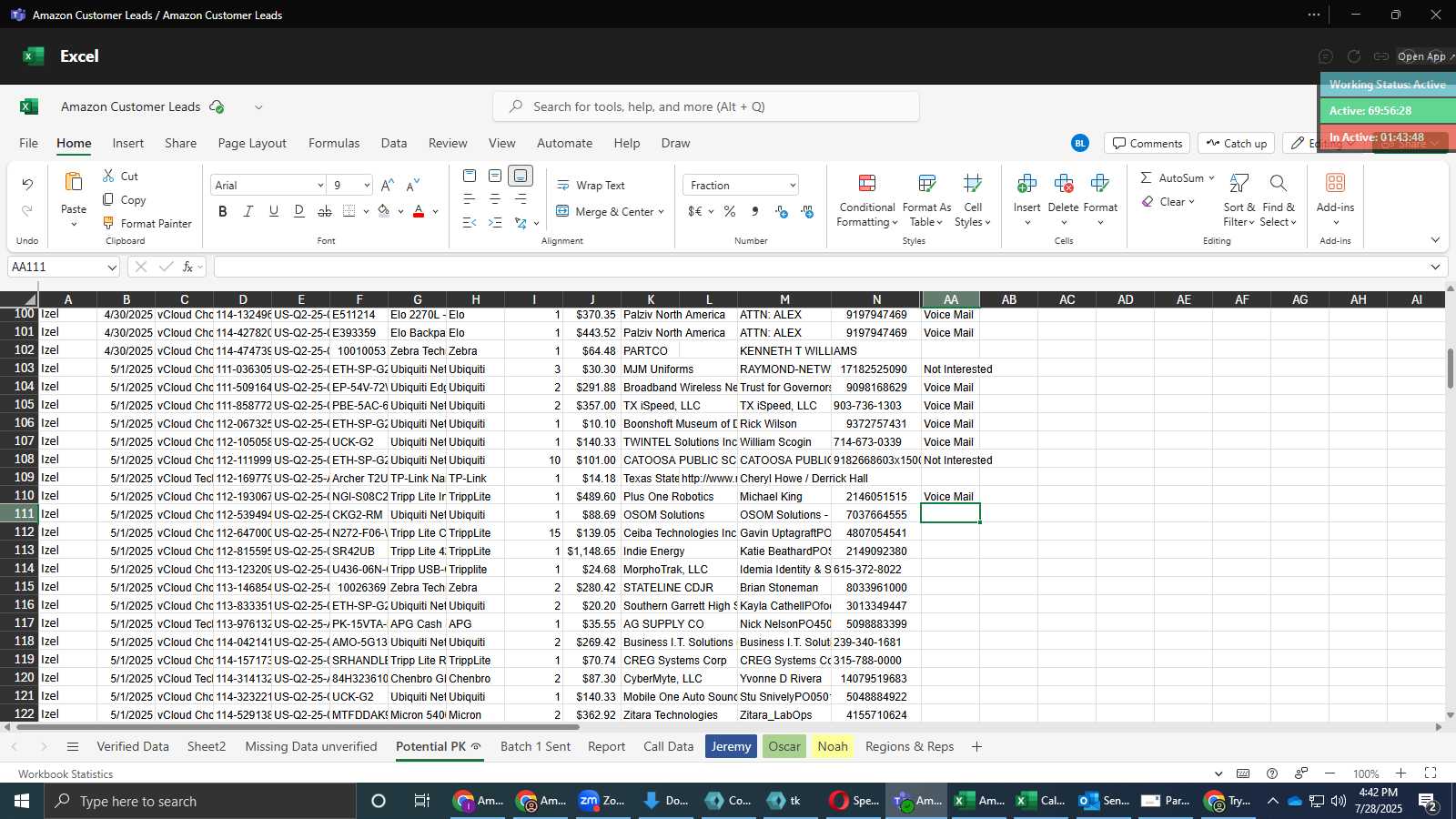The width and height of the screenshot is (1456, 819).
Task: Click the Copy icon in Clipboard group
Action: (108, 199)
